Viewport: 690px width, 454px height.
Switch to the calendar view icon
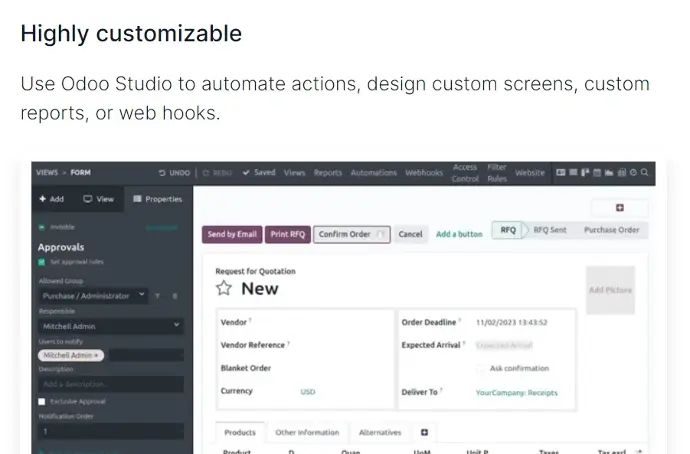[597, 173]
